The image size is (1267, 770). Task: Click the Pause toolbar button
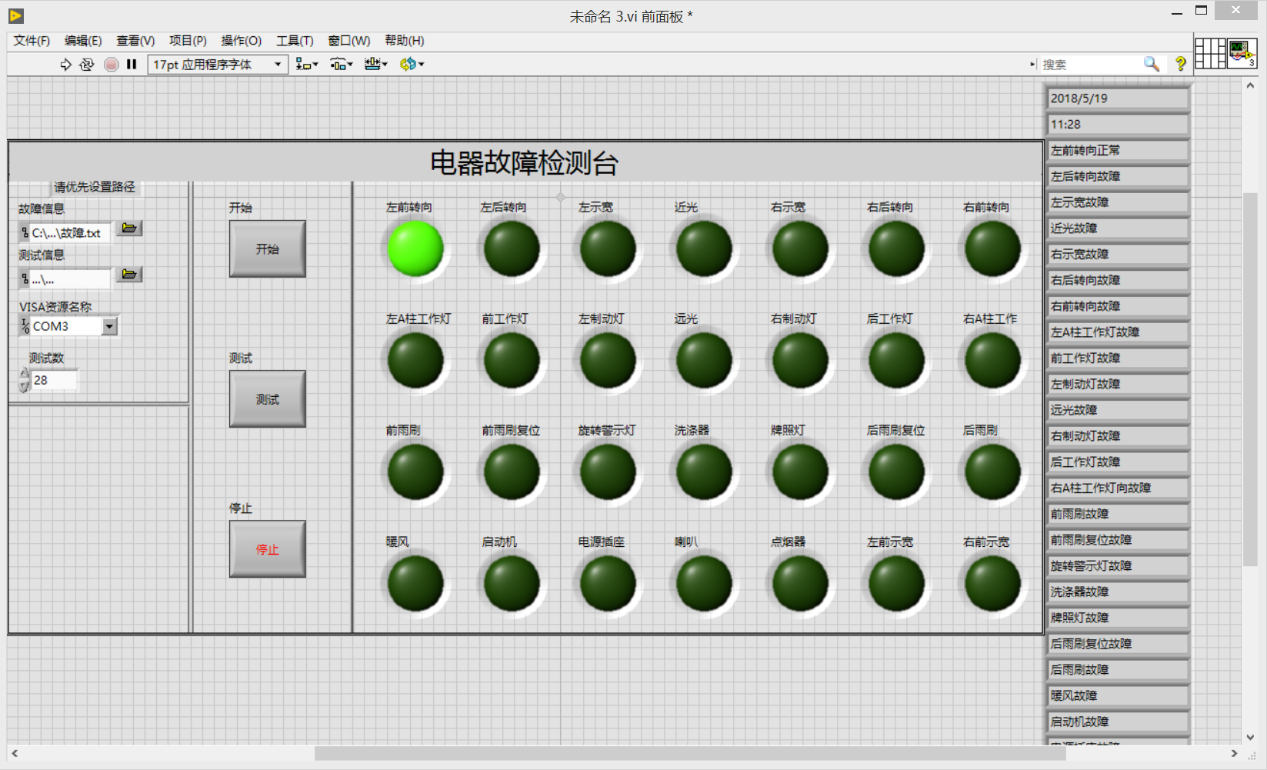click(131, 64)
